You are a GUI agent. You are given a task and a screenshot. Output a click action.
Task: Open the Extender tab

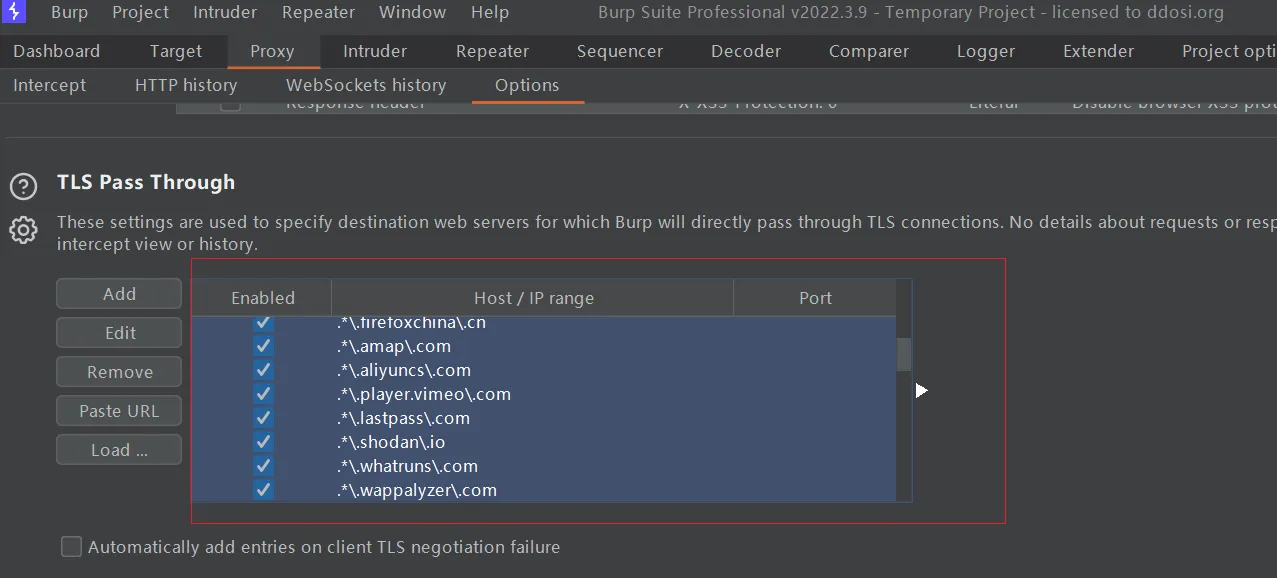point(1098,51)
